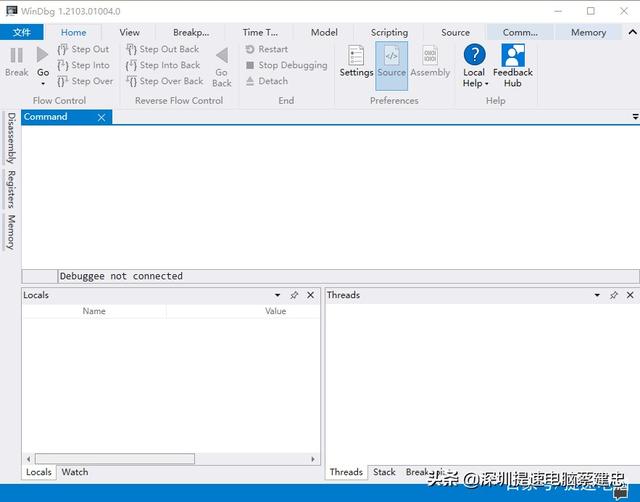Pin the Threads panel

click(613, 295)
